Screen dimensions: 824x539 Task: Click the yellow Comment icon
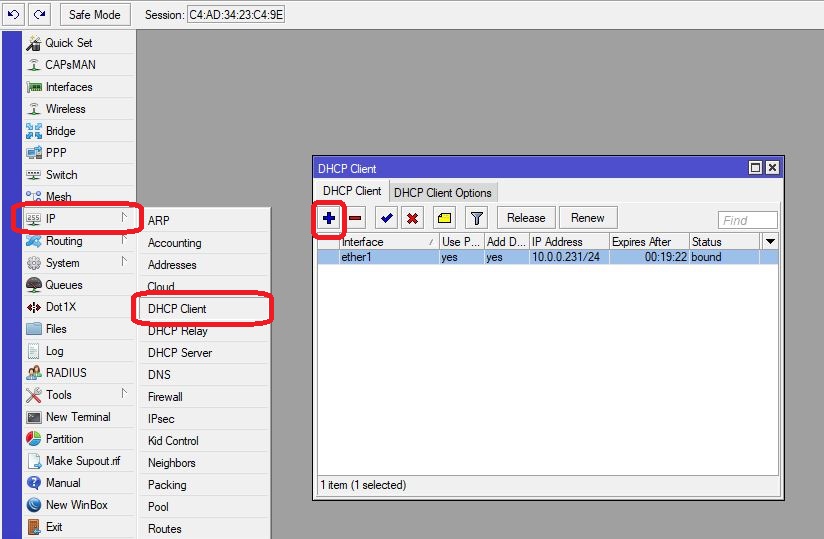(x=445, y=218)
